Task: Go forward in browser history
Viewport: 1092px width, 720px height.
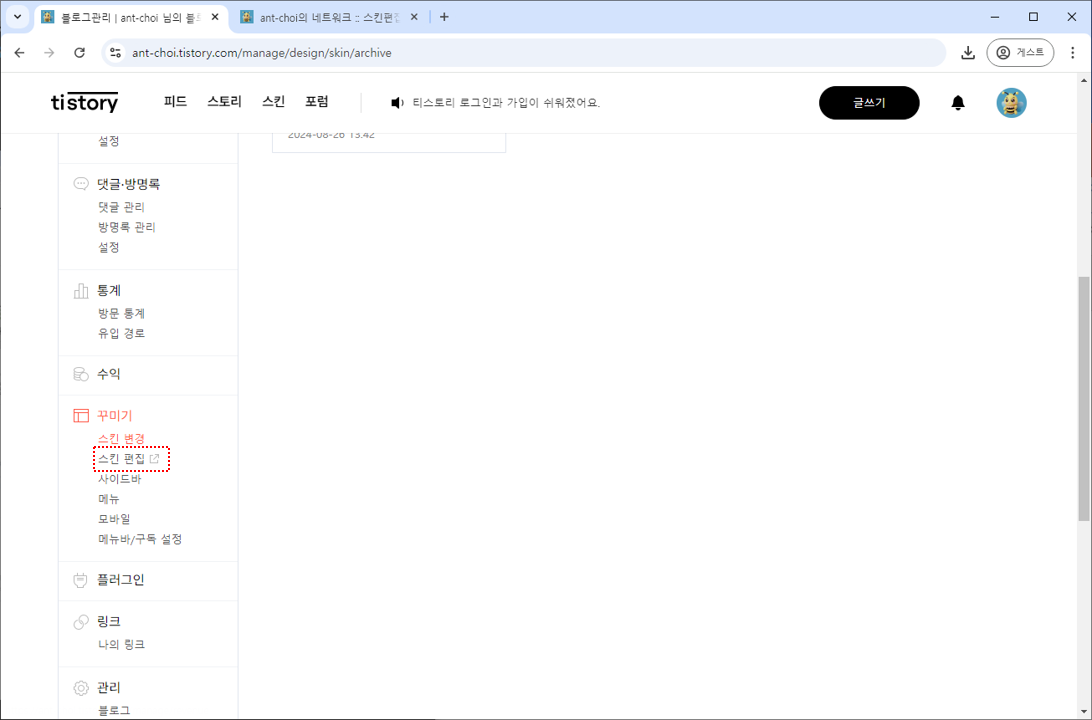Action: tap(49, 53)
